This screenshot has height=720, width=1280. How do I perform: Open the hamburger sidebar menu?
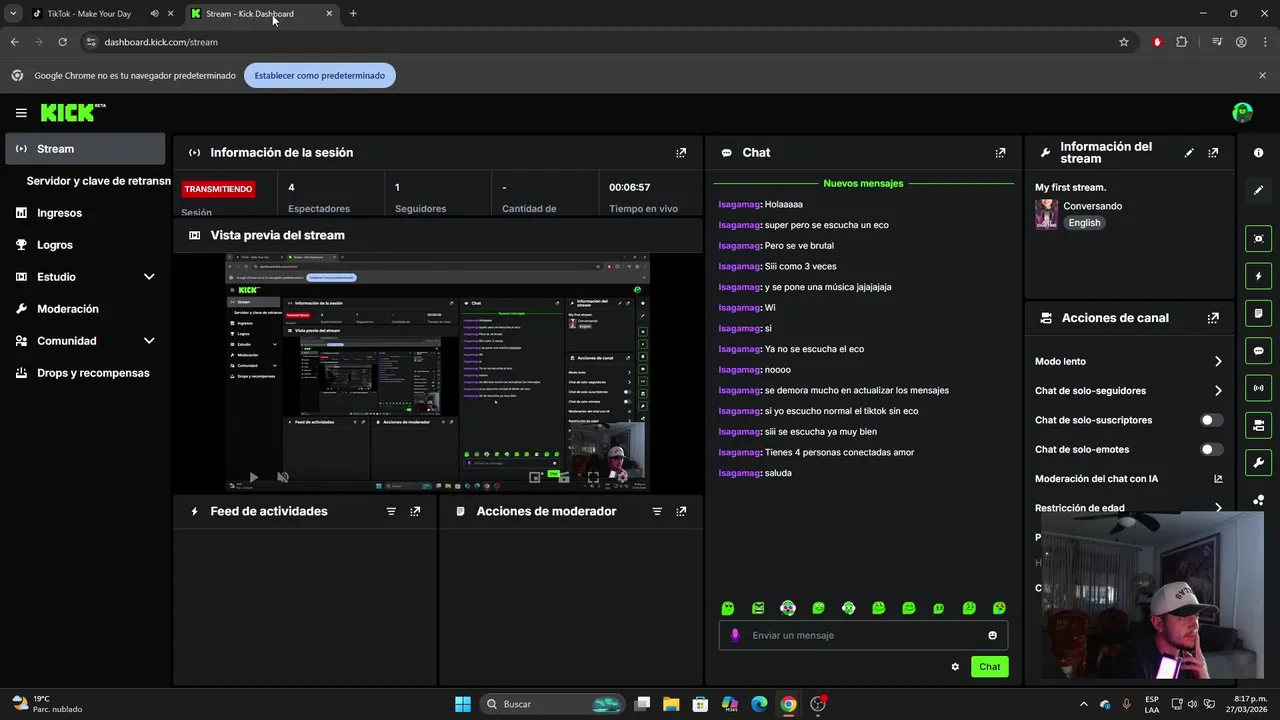coord(21,113)
